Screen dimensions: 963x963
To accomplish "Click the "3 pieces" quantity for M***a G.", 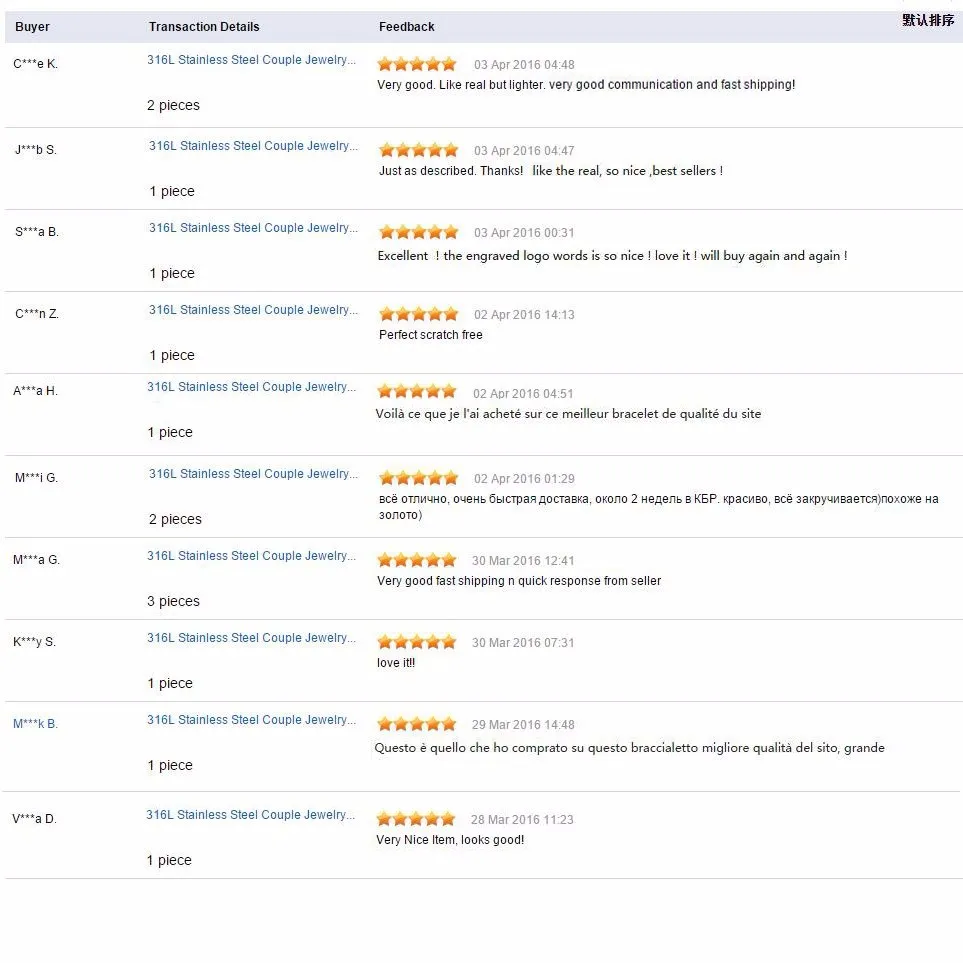I will [x=173, y=601].
